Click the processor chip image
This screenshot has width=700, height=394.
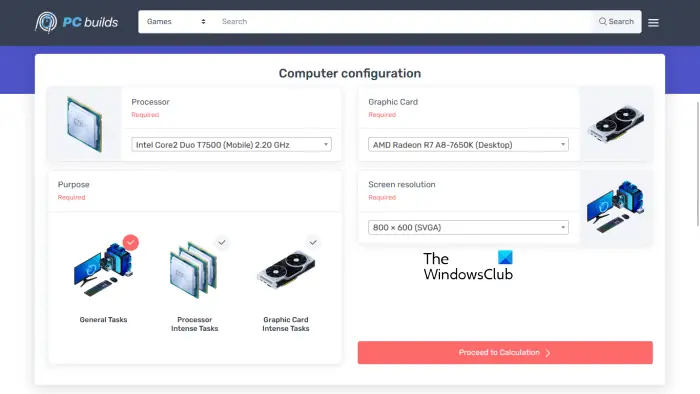point(84,124)
